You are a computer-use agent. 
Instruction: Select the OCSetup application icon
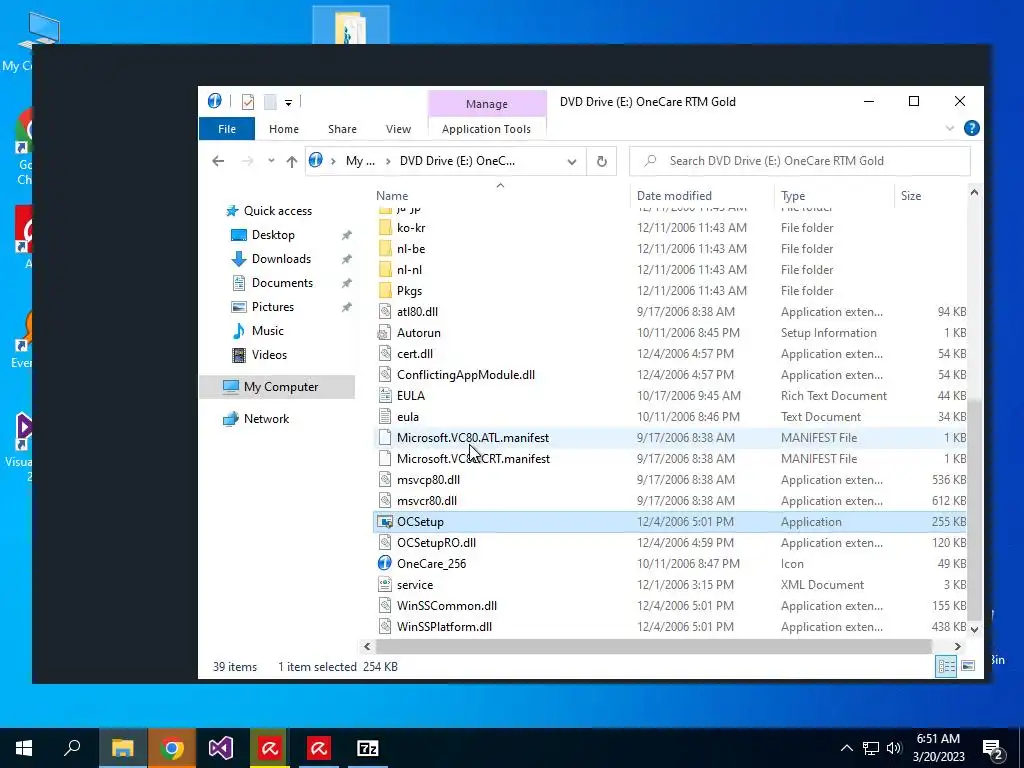point(385,522)
